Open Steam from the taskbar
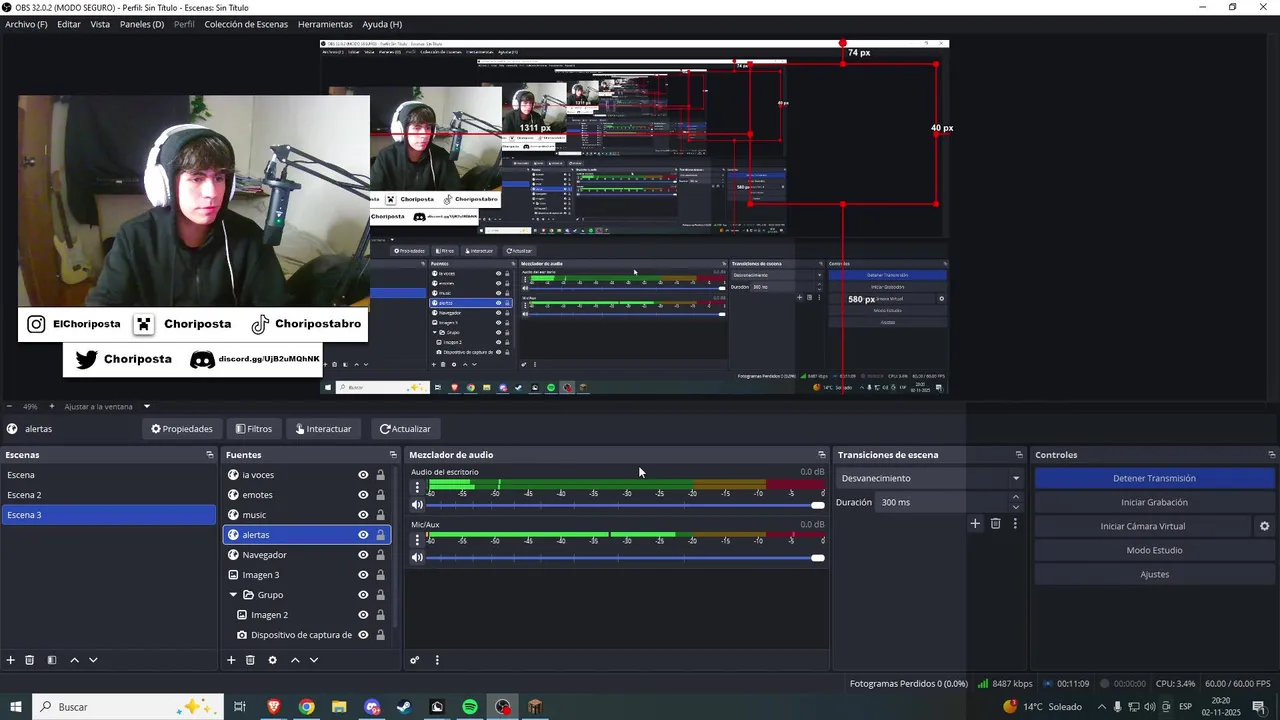 pyautogui.click(x=404, y=707)
